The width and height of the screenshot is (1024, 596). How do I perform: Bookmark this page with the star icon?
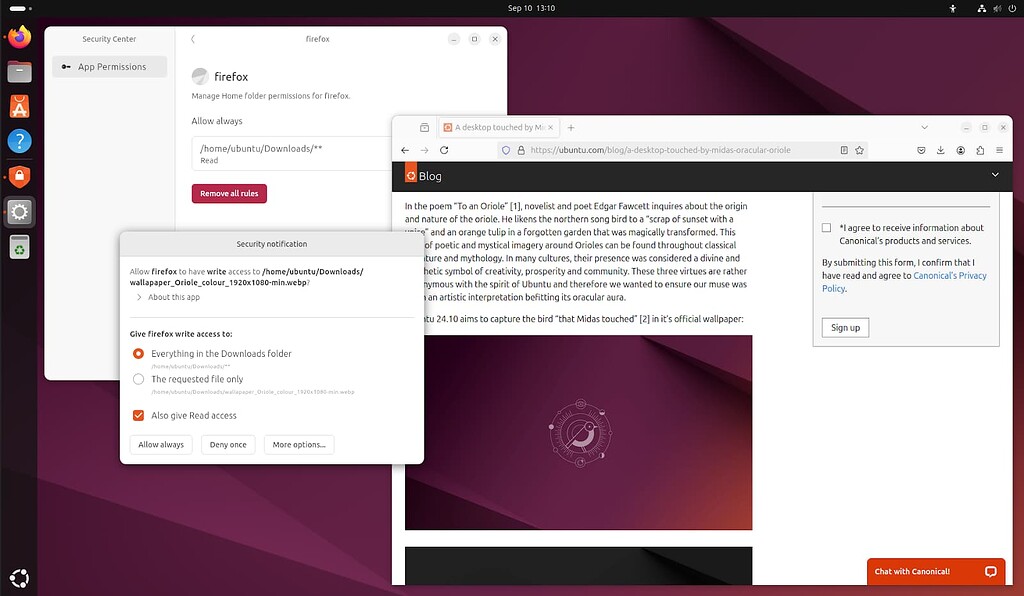coord(859,150)
